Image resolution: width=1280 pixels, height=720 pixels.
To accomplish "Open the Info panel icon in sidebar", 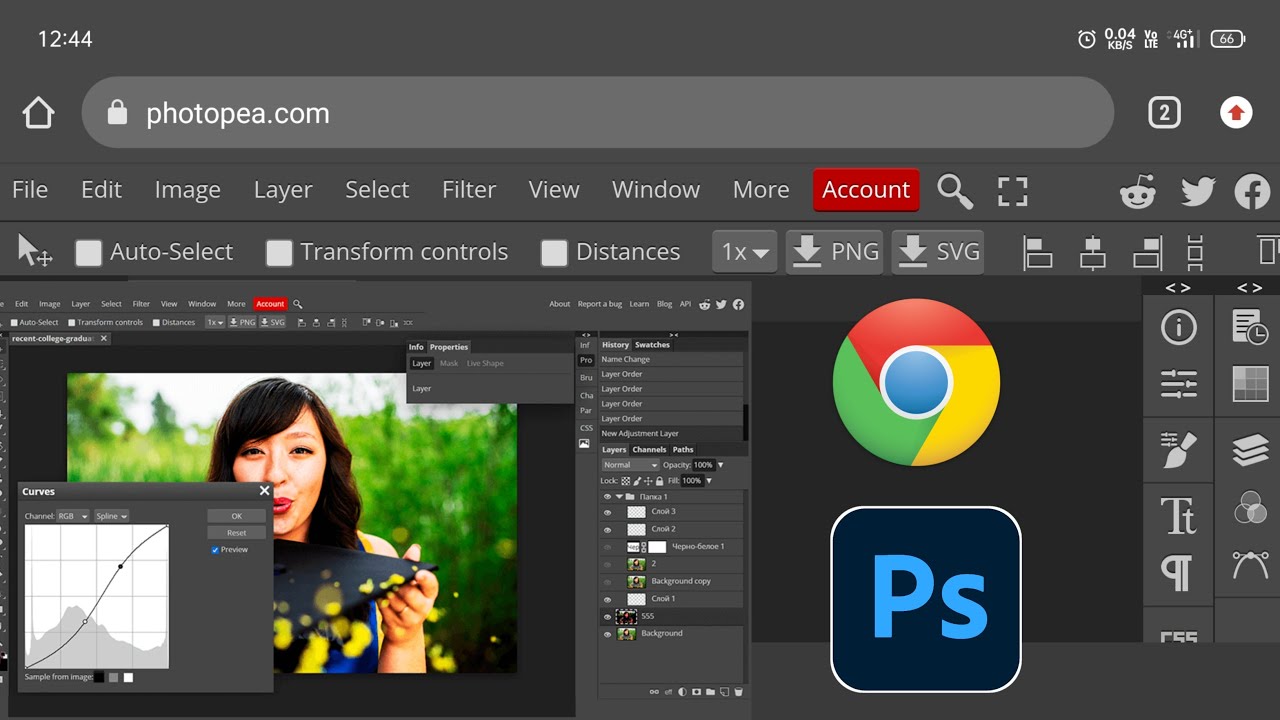I will click(x=1179, y=328).
